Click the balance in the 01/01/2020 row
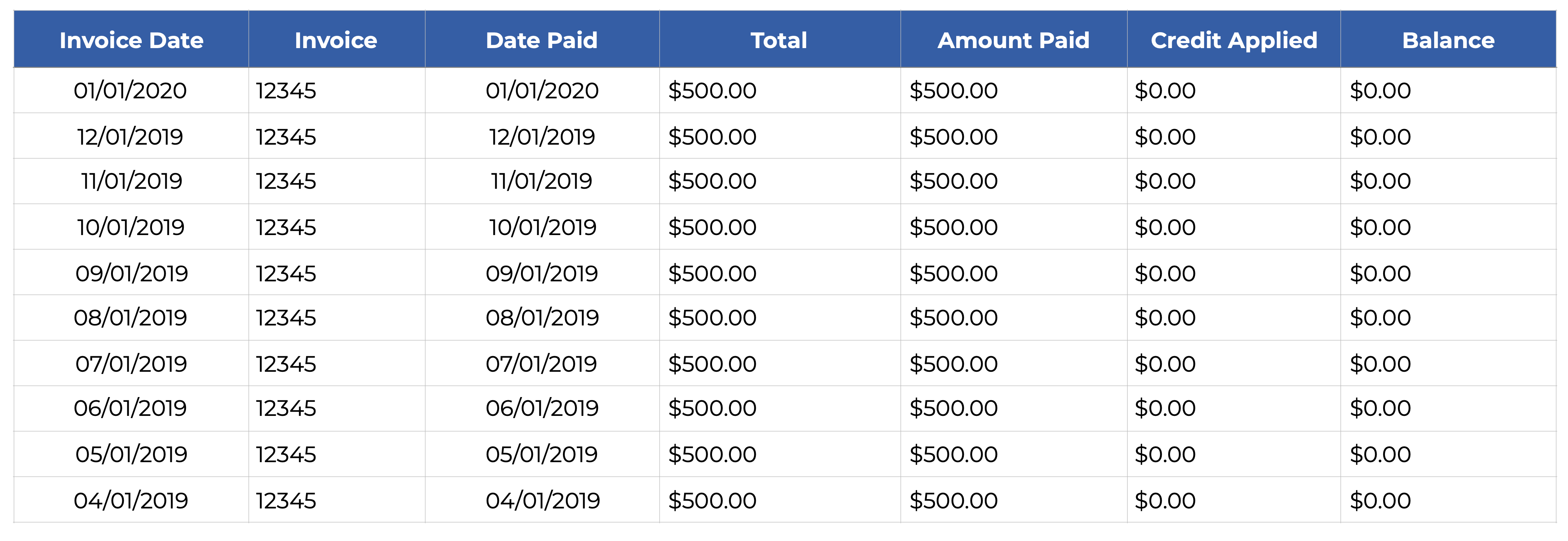 point(1380,91)
